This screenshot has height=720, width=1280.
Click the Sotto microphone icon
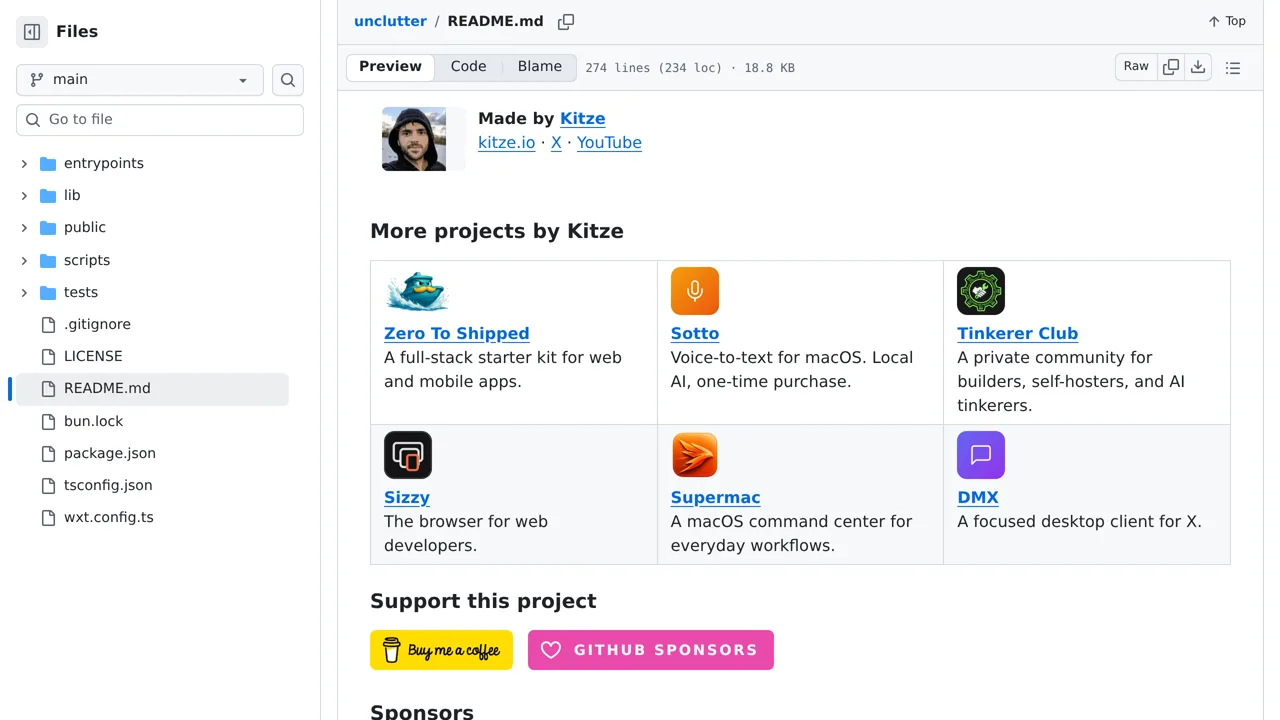[695, 291]
